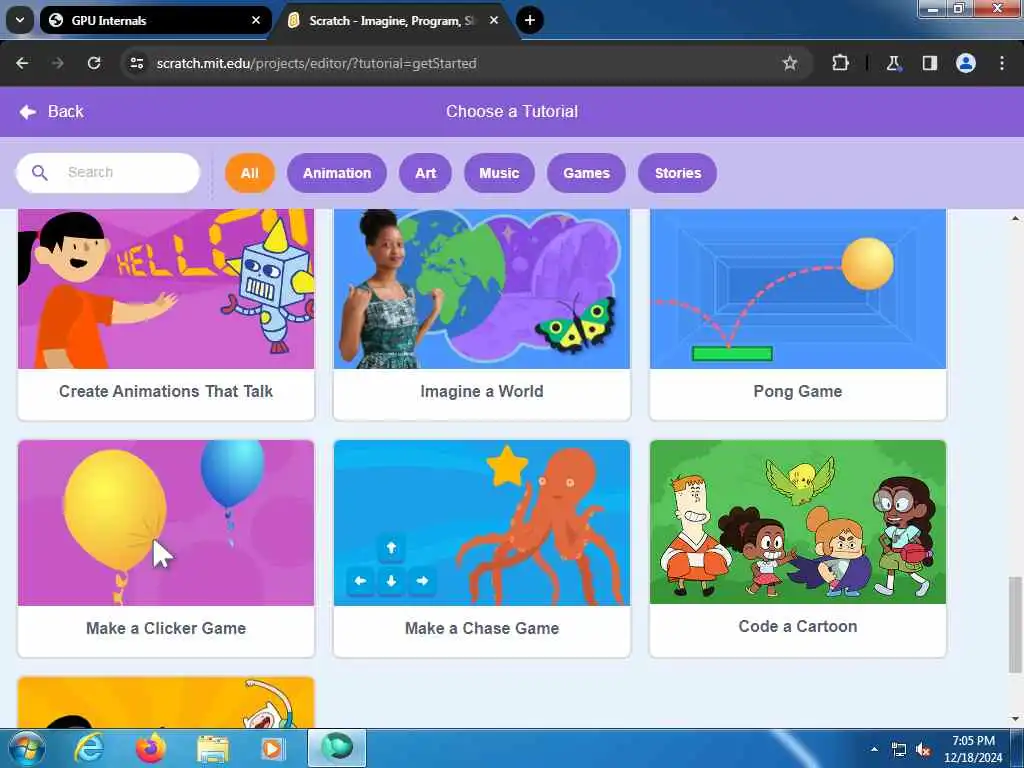1024x768 pixels.
Task: Click the page scrollbar thumb
Action: click(1015, 624)
